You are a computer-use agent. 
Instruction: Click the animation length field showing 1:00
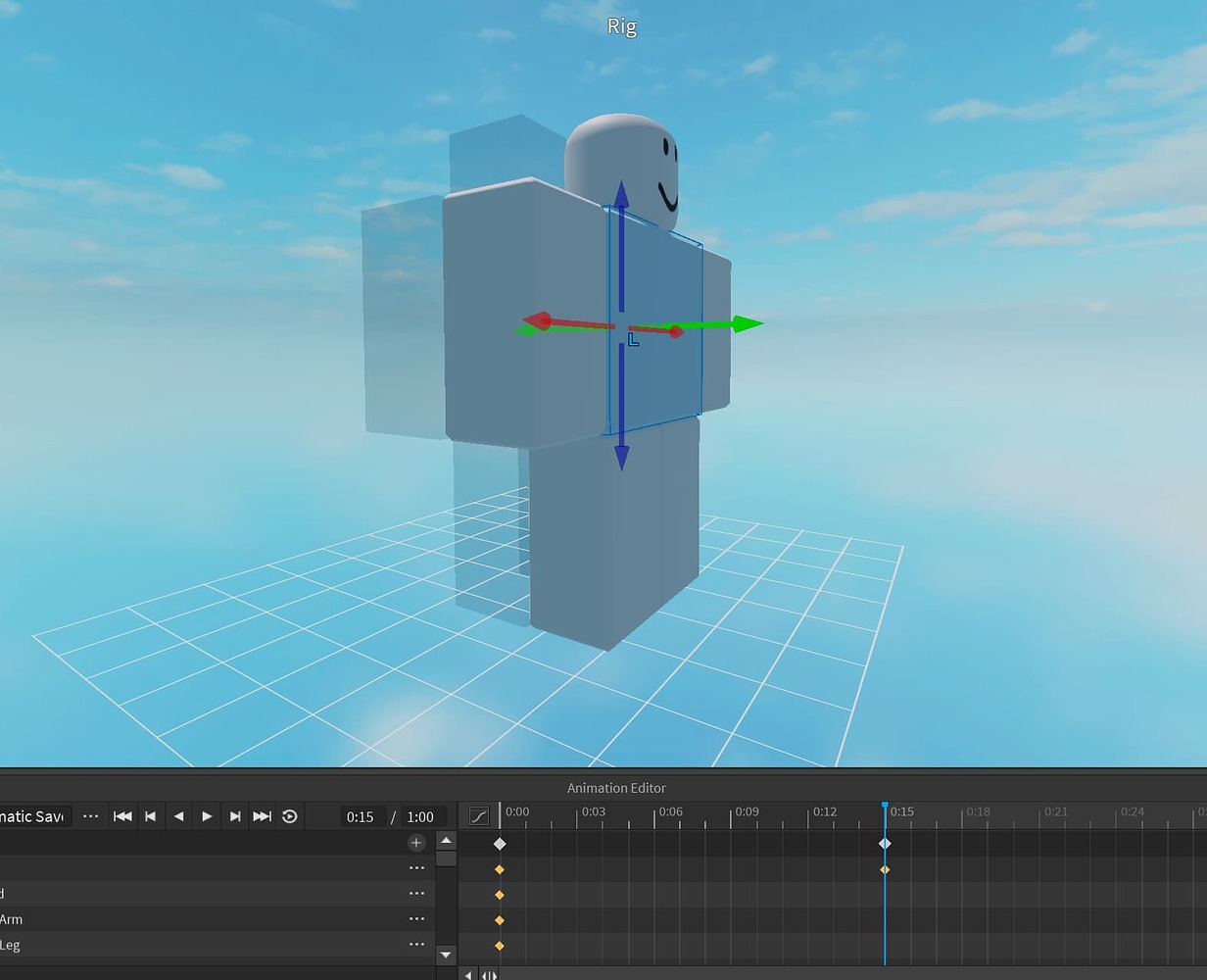[421, 816]
